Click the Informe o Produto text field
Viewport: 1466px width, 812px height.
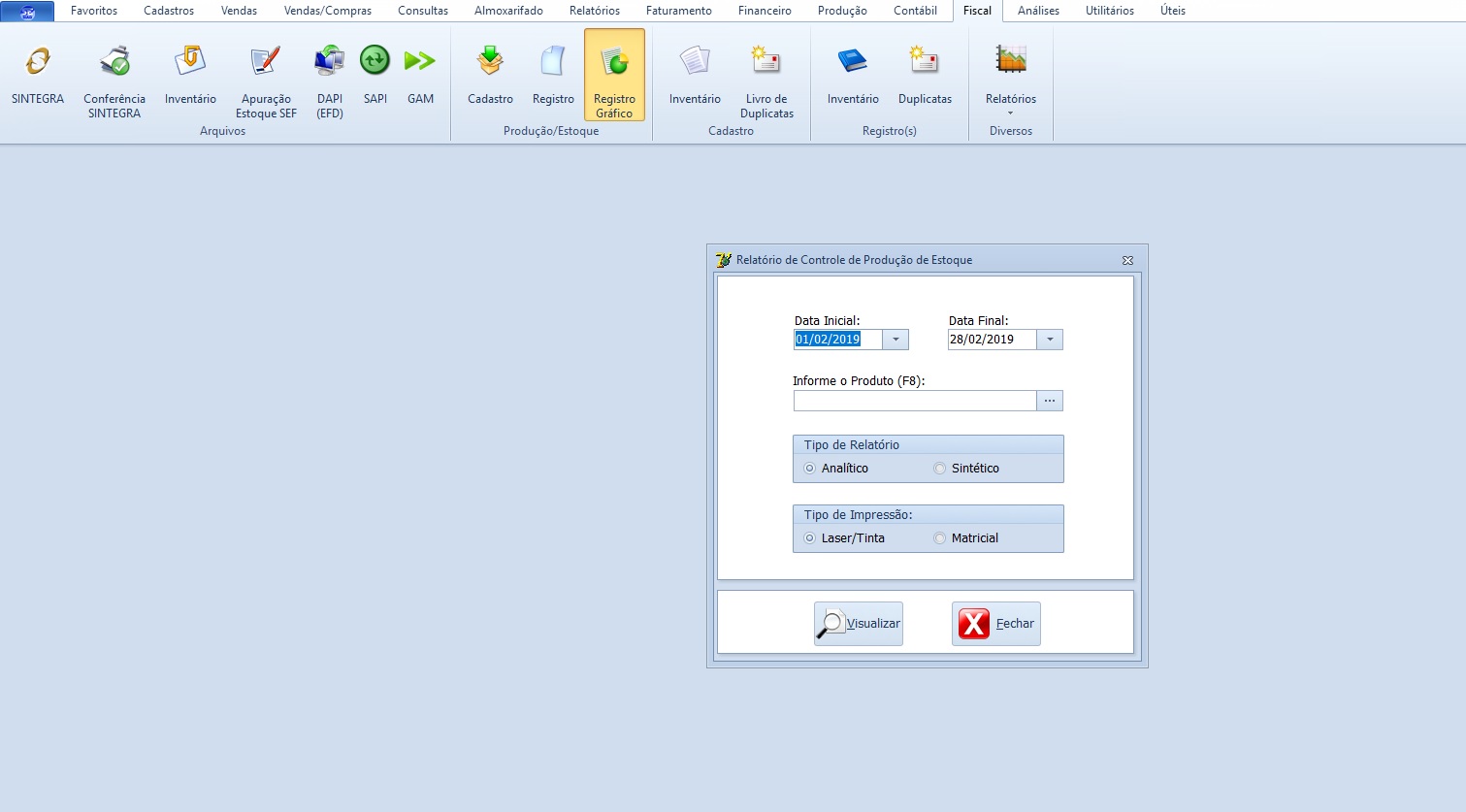tap(914, 401)
